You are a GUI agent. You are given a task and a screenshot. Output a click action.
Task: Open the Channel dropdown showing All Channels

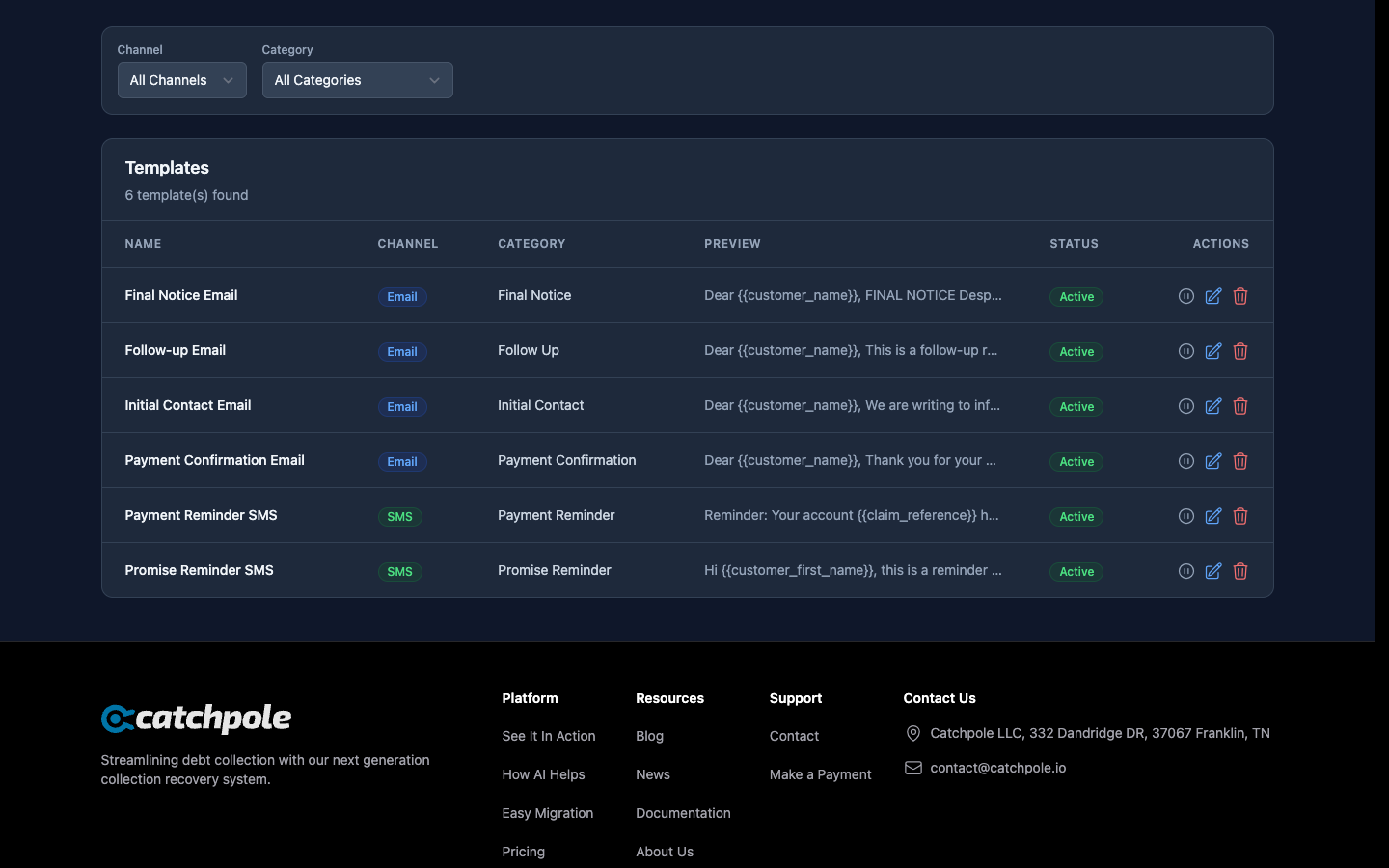pos(181,80)
